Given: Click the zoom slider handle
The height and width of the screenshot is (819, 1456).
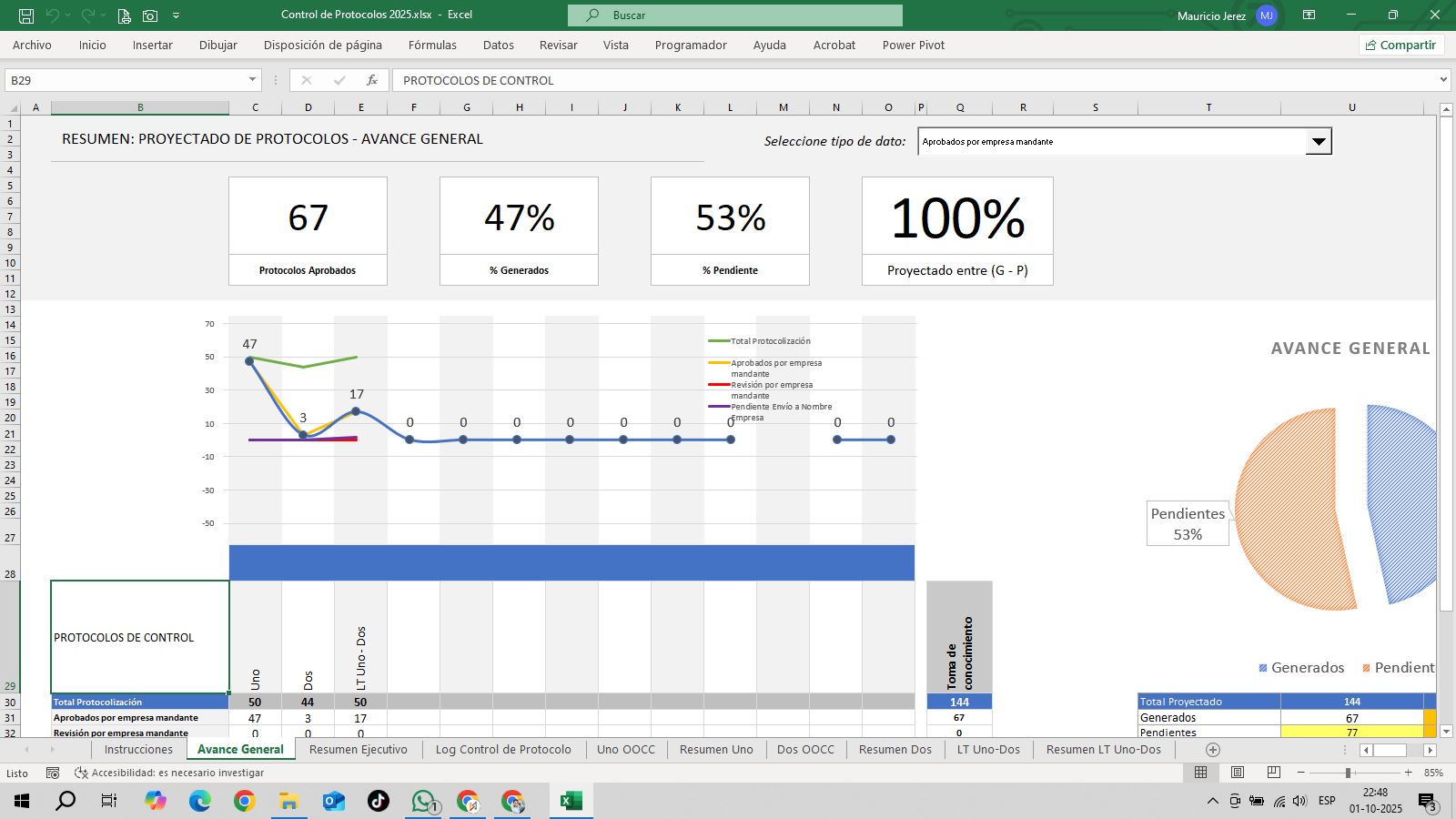Looking at the screenshot, I should click(1348, 773).
